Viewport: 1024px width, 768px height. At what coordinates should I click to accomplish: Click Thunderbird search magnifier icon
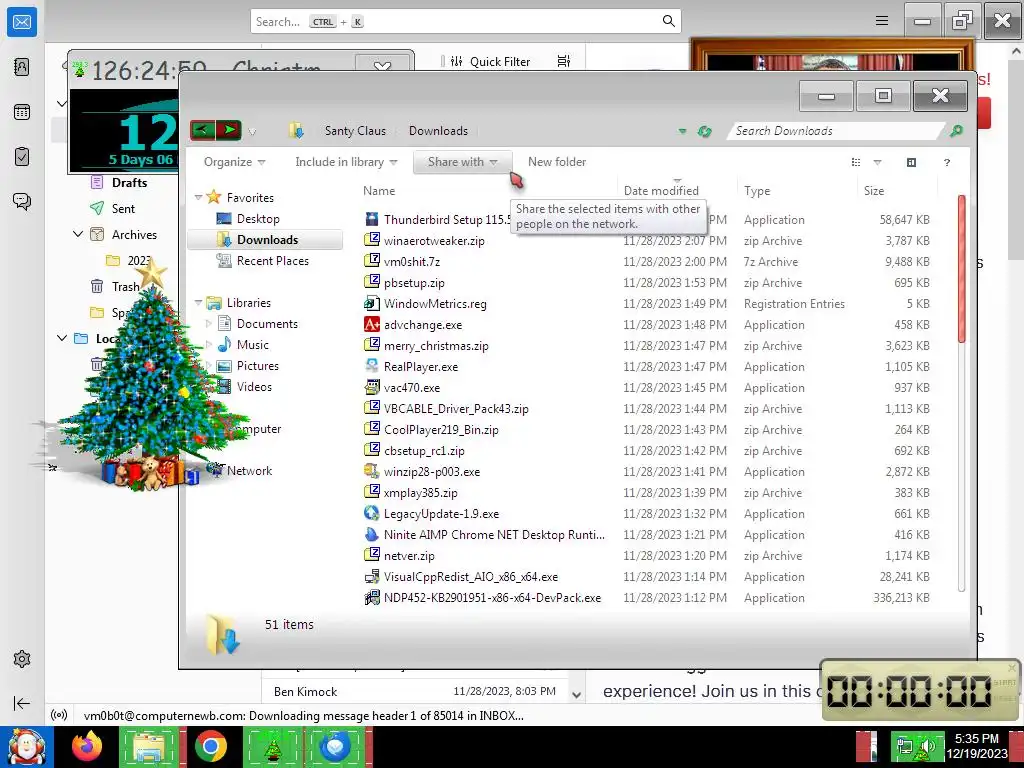pyautogui.click(x=668, y=21)
